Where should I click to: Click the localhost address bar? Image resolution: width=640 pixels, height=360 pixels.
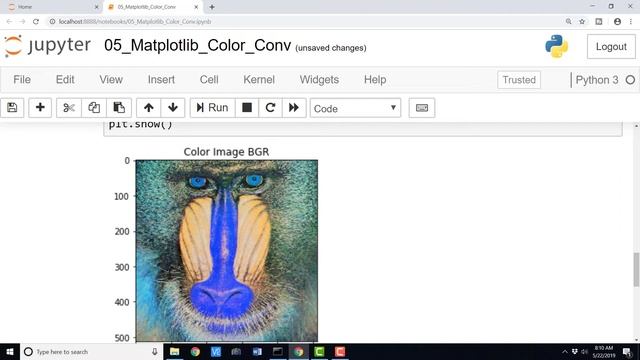(302, 22)
